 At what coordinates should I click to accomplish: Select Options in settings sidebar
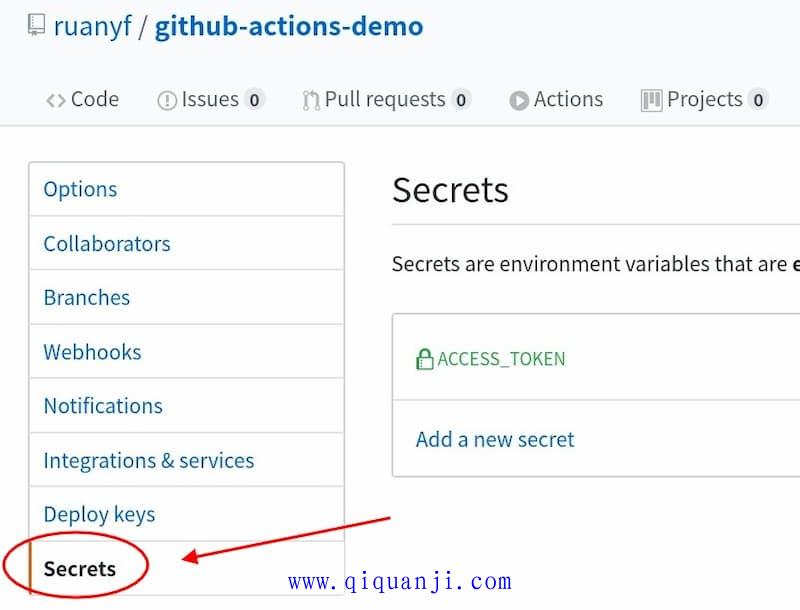pos(187,189)
